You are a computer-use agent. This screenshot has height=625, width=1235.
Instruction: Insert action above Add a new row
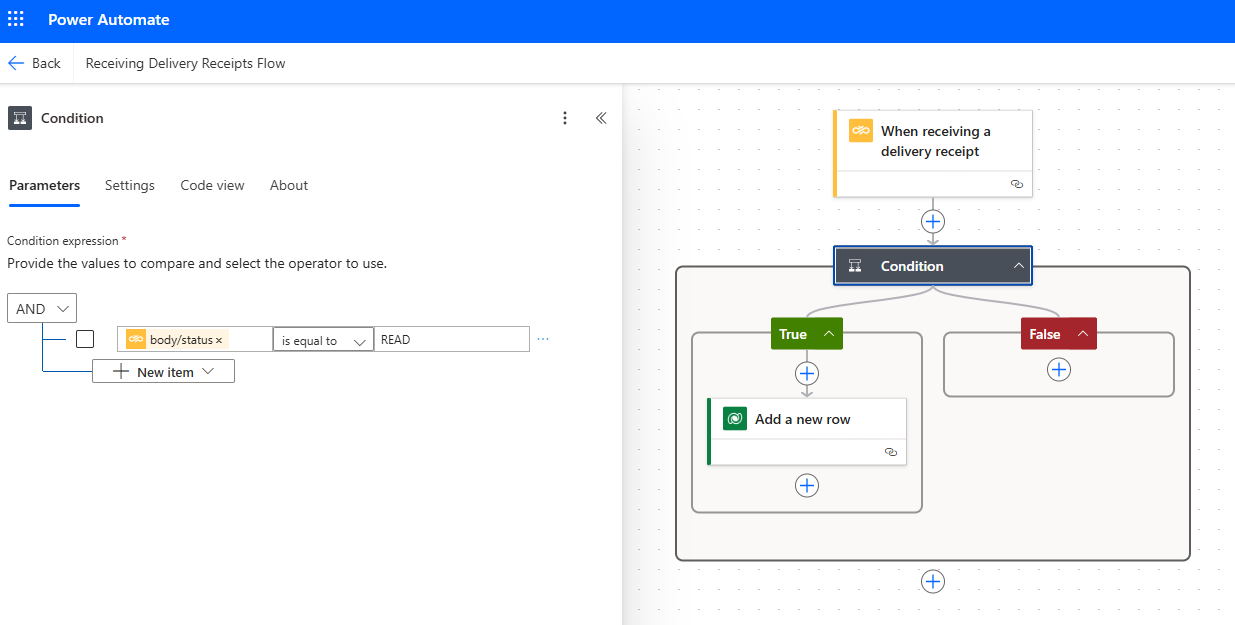point(807,373)
